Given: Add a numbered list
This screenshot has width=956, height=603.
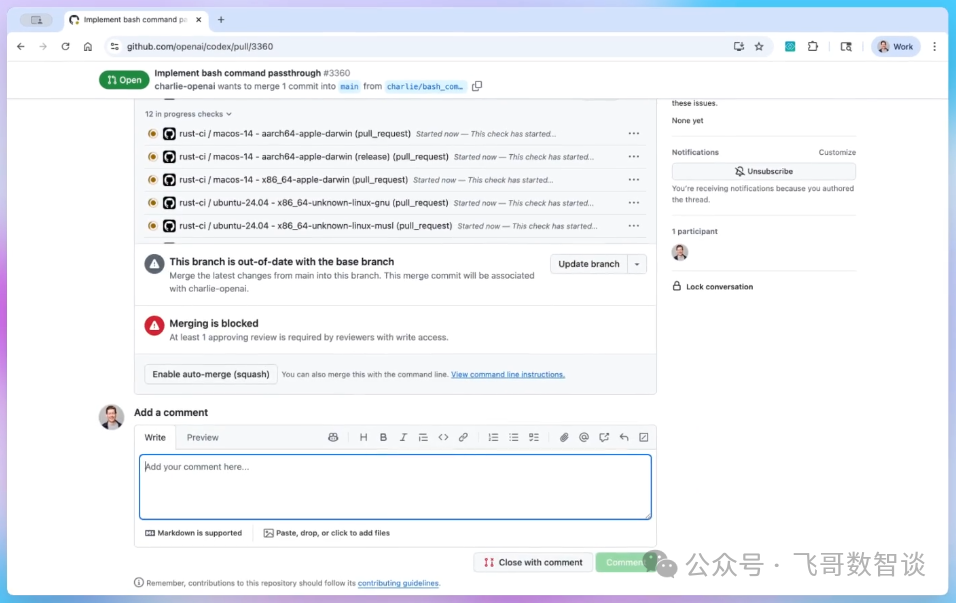Looking at the screenshot, I should point(493,437).
